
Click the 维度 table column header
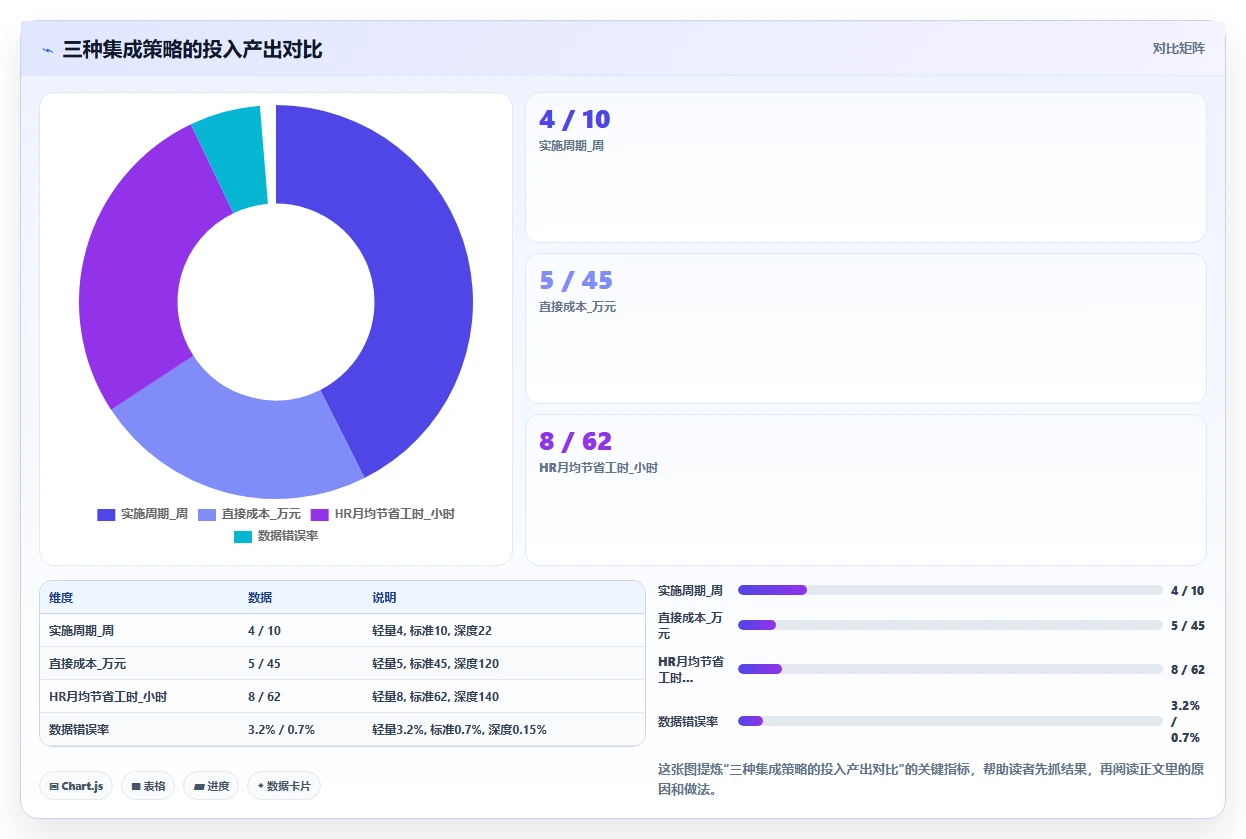click(x=61, y=598)
